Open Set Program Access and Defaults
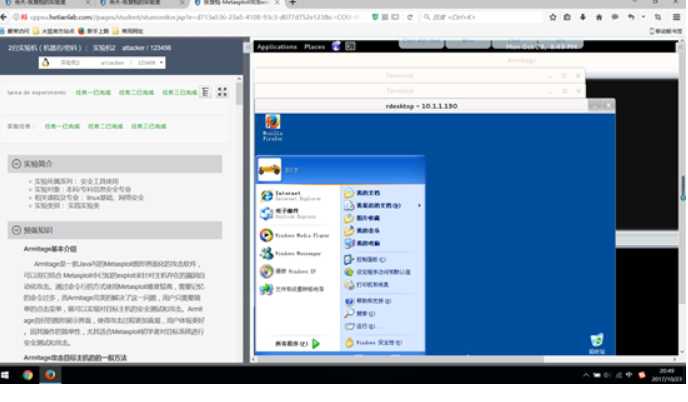Image resolution: width=688 pixels, height=402 pixels. (378, 272)
